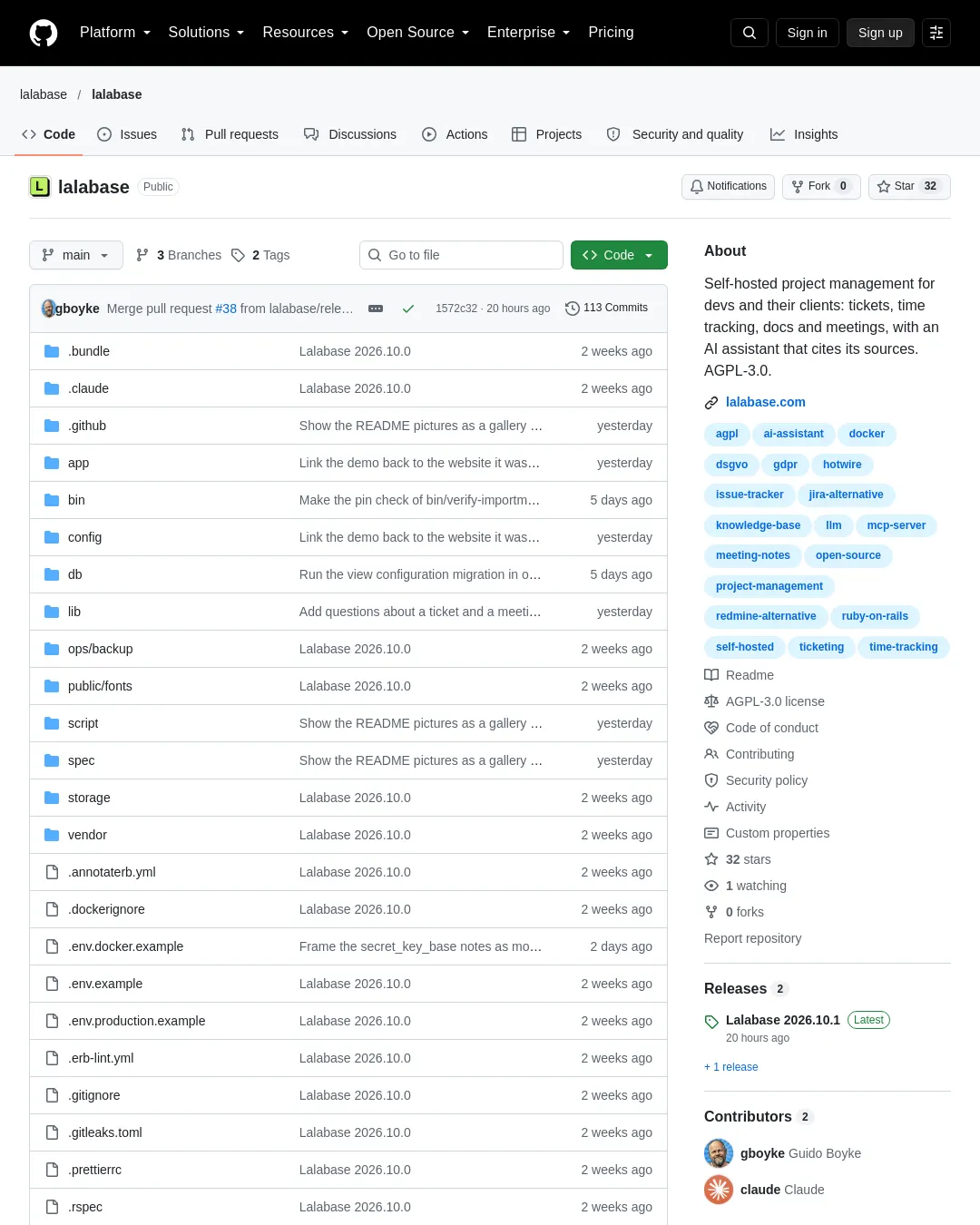
Task: Switch to the Discussions tab
Action: [x=350, y=134]
